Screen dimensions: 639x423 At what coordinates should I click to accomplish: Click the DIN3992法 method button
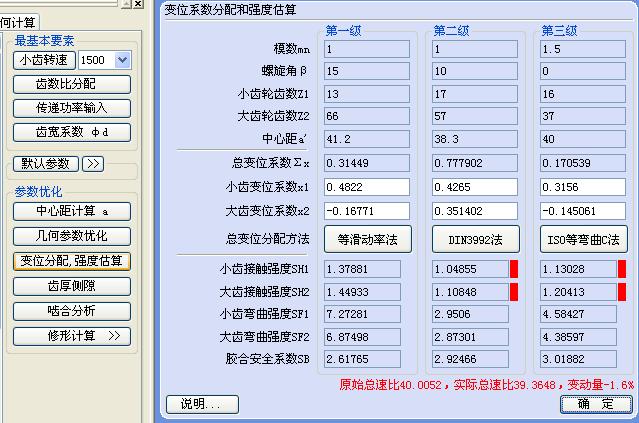(476, 239)
